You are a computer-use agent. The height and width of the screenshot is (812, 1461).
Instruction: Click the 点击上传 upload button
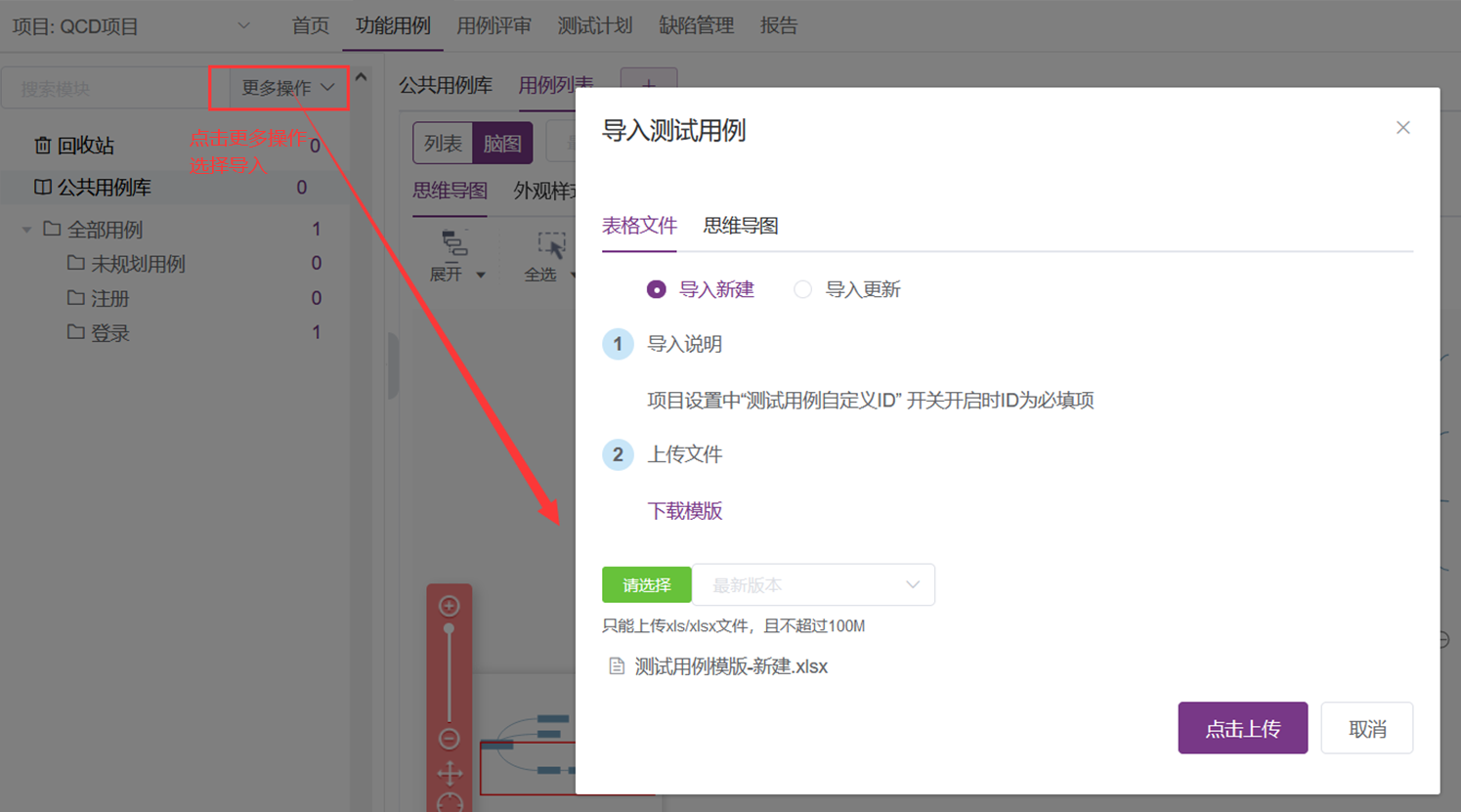pos(1242,727)
